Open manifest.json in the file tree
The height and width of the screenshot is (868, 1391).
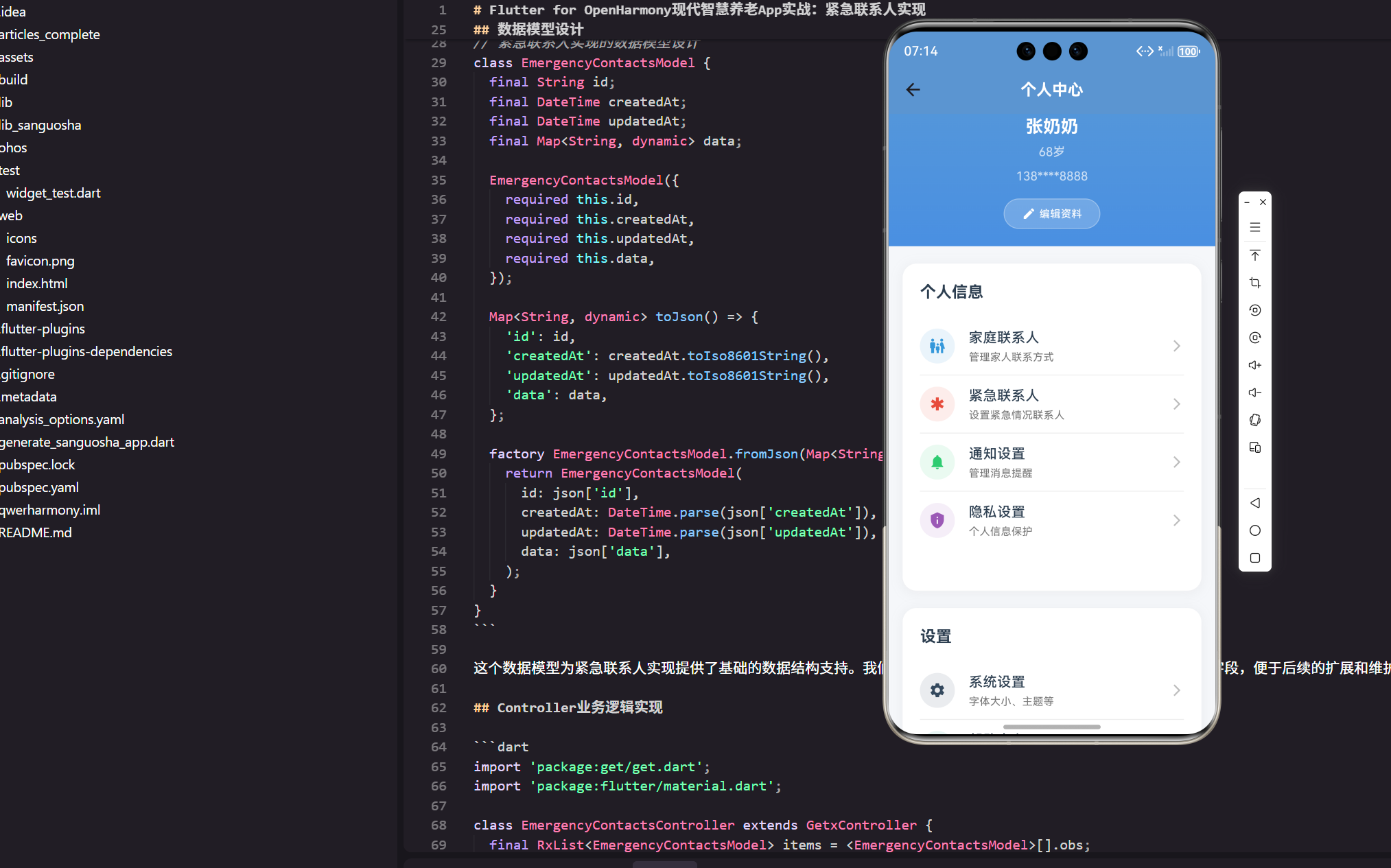45,307
